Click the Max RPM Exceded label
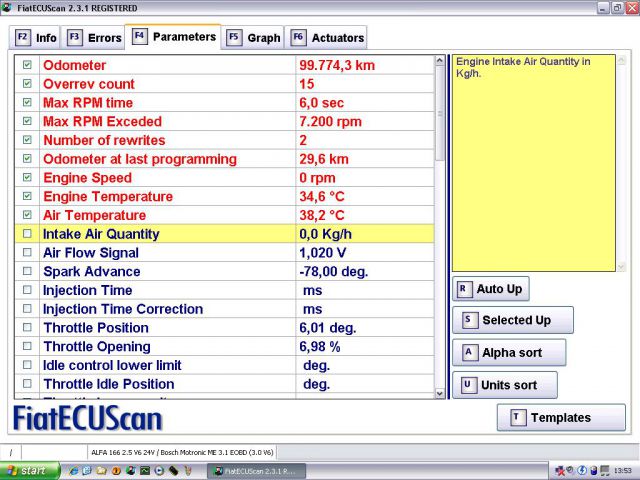This screenshot has height=480, width=640. (x=102, y=122)
